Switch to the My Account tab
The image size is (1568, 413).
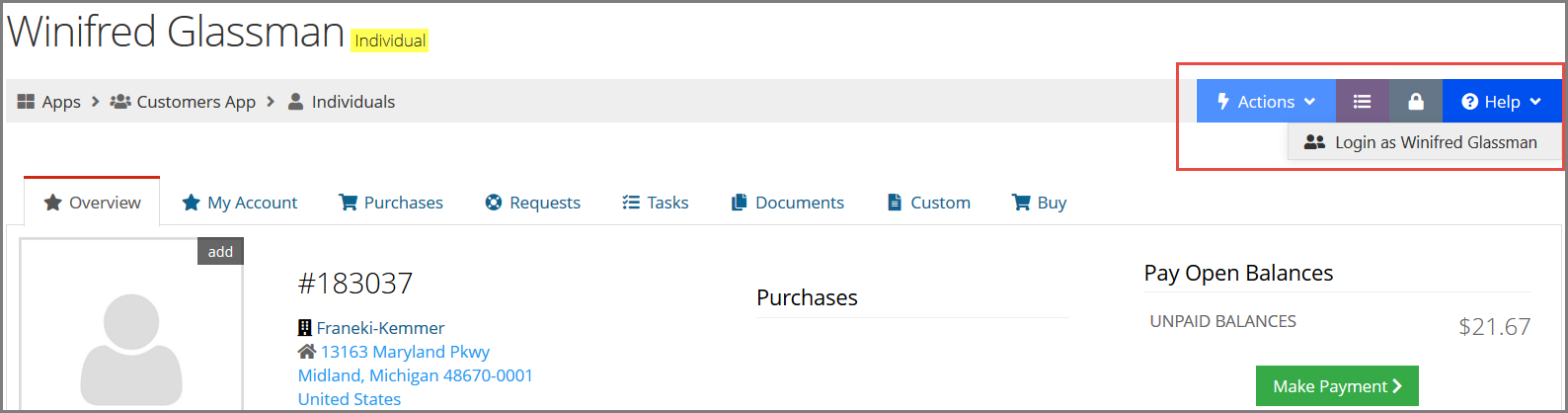click(240, 203)
